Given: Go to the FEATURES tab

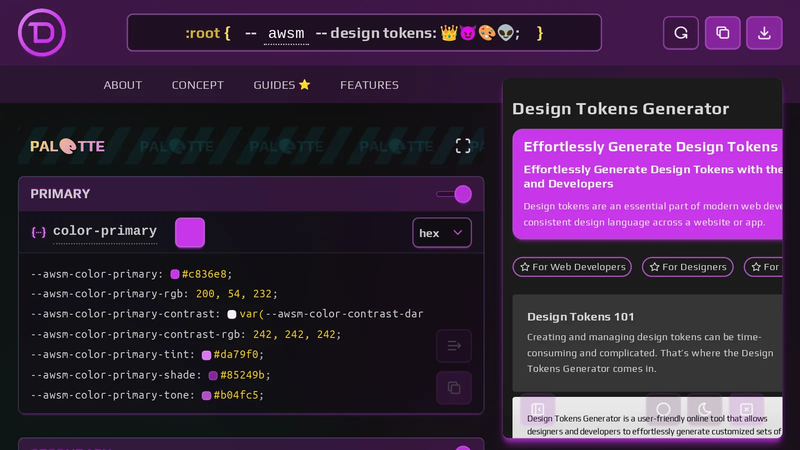Looking at the screenshot, I should 369,85.
